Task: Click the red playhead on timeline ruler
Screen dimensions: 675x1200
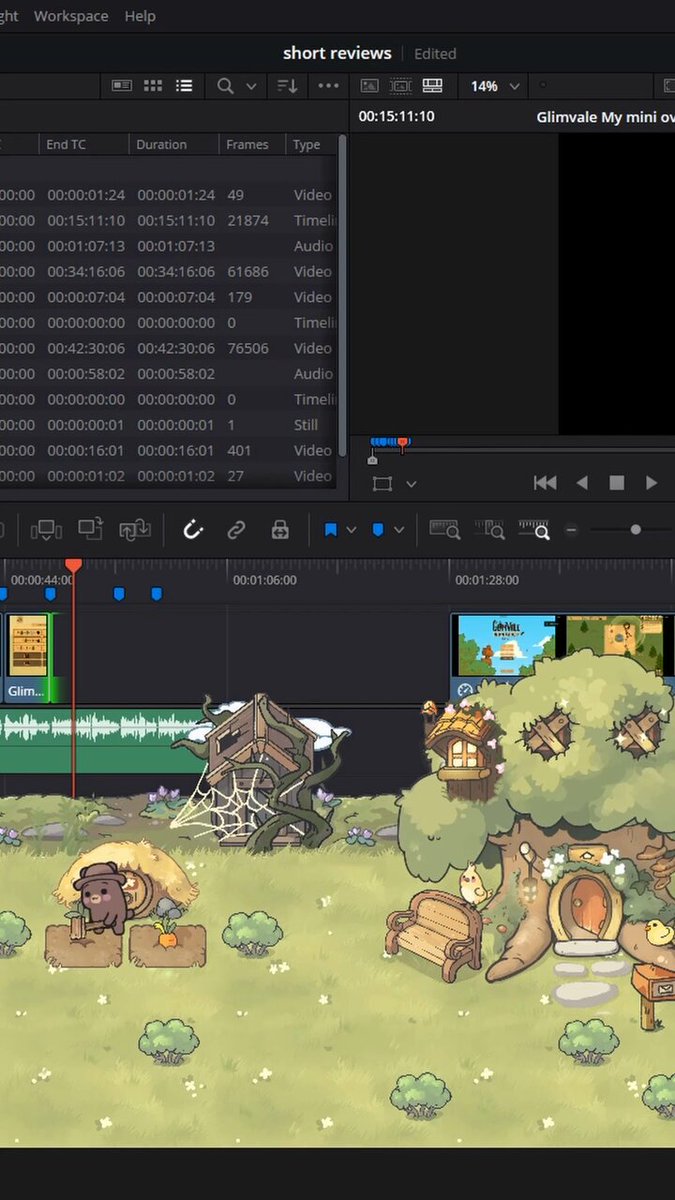Action: point(73,566)
